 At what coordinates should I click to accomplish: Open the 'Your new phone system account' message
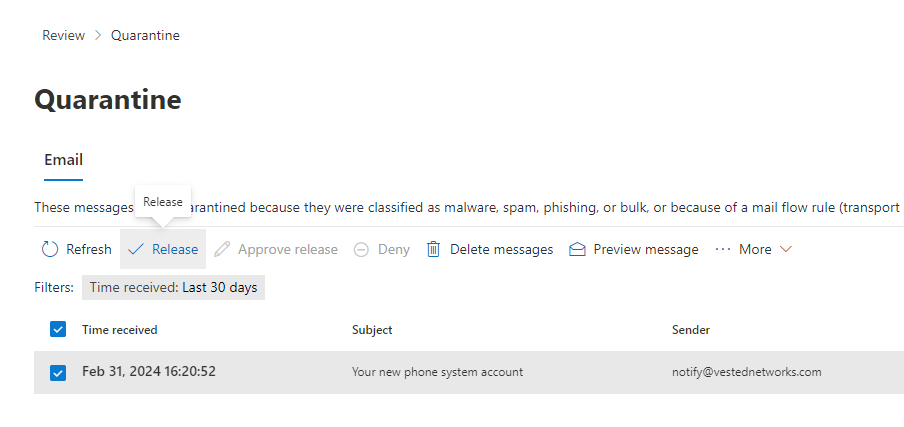pos(437,372)
